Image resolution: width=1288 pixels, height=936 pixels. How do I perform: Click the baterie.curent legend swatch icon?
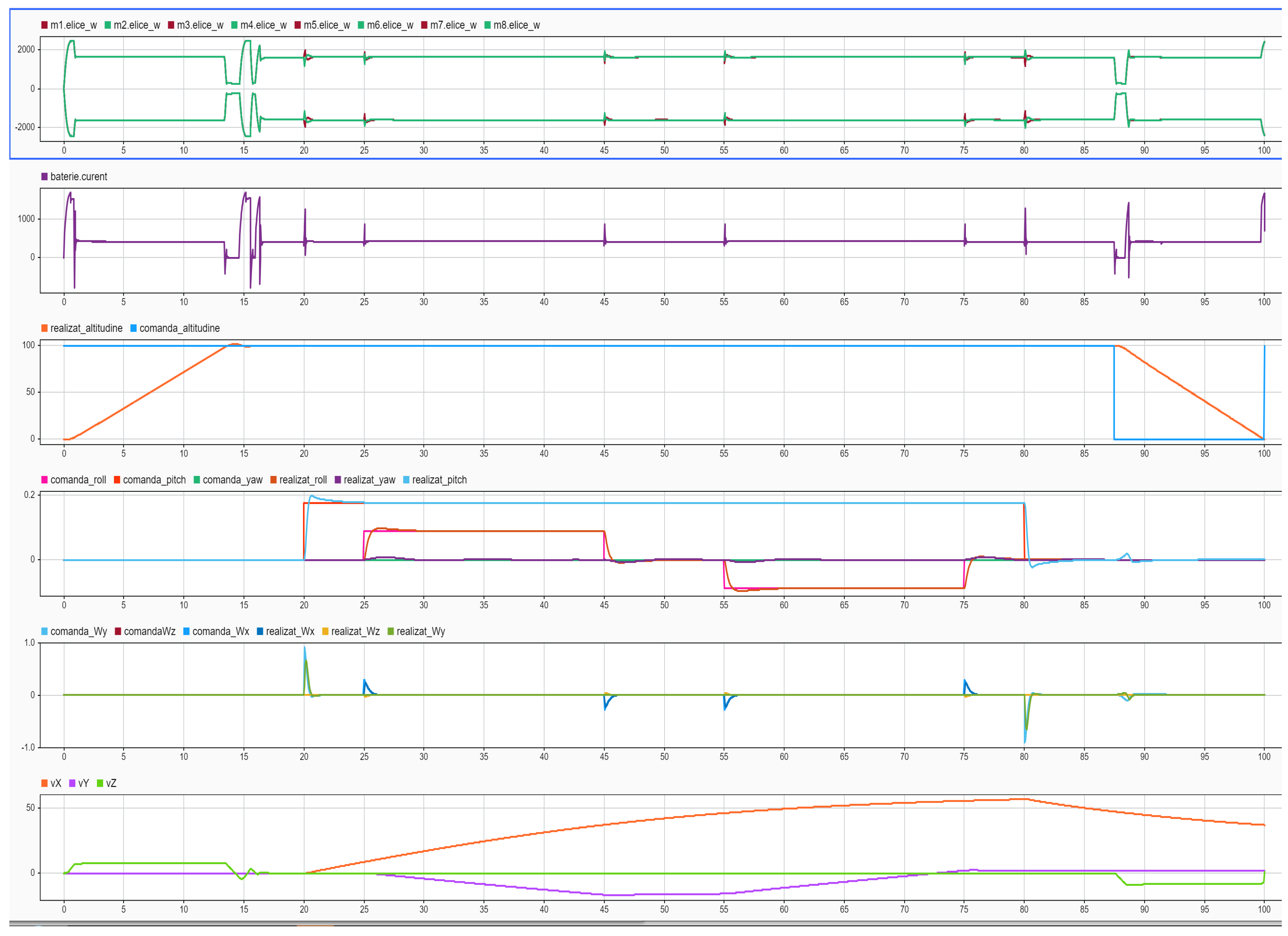coord(44,176)
